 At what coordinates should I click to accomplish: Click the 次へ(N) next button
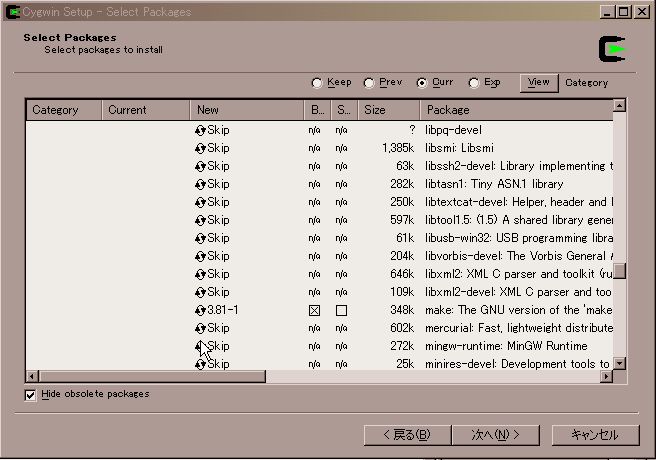(x=497, y=435)
